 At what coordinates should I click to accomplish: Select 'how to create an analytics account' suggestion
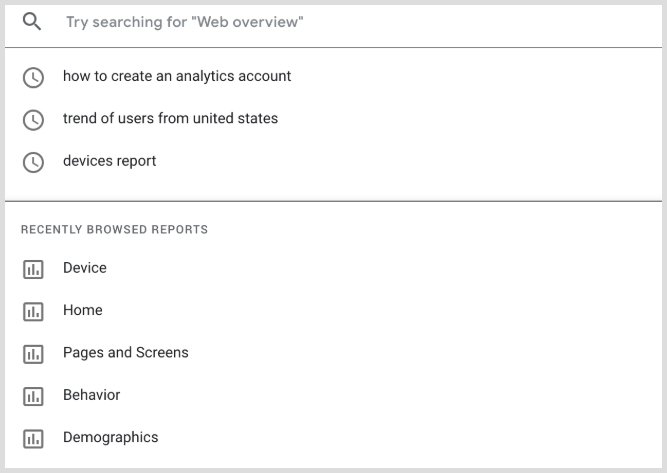(177, 76)
